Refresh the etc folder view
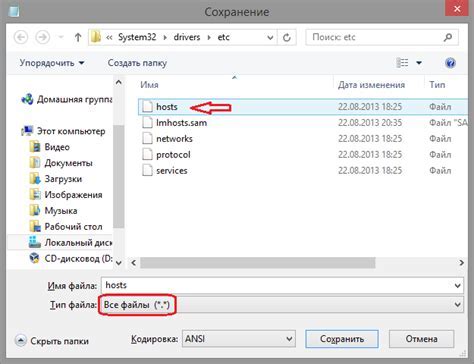 (x=287, y=37)
